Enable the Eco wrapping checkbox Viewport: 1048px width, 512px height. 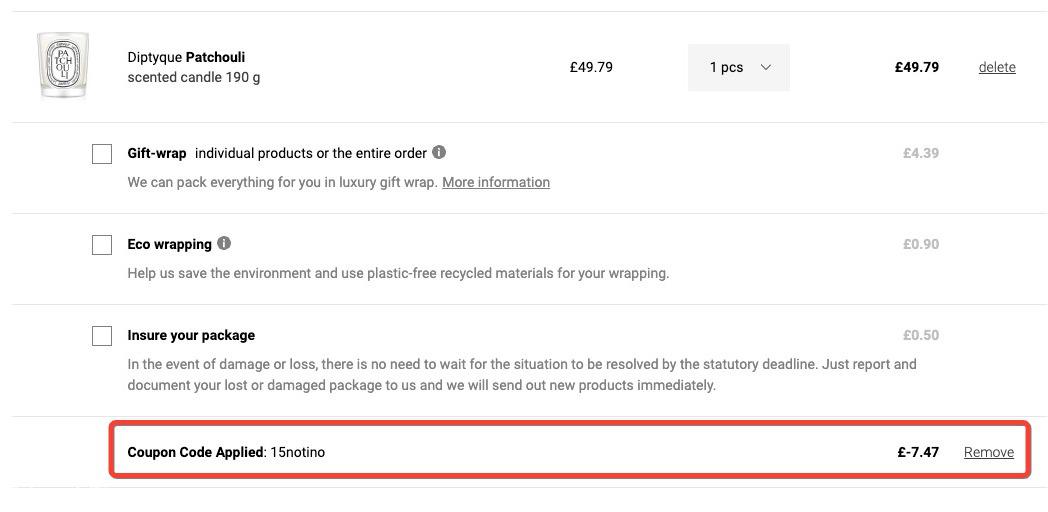pos(102,245)
